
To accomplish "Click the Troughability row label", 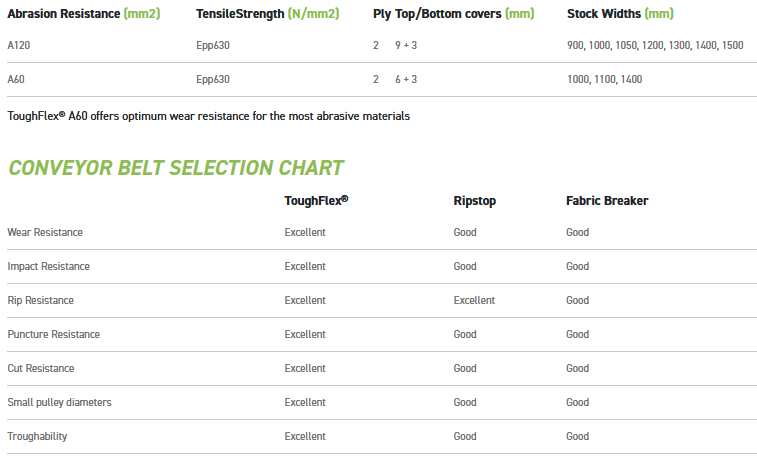I will (37, 436).
